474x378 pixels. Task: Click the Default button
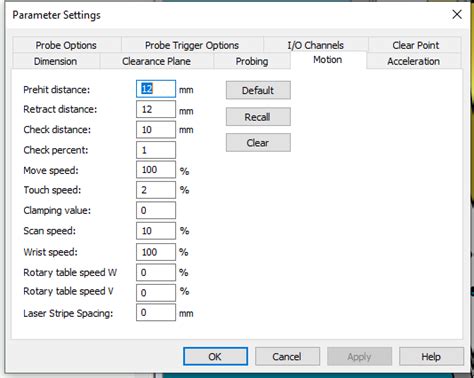258,90
